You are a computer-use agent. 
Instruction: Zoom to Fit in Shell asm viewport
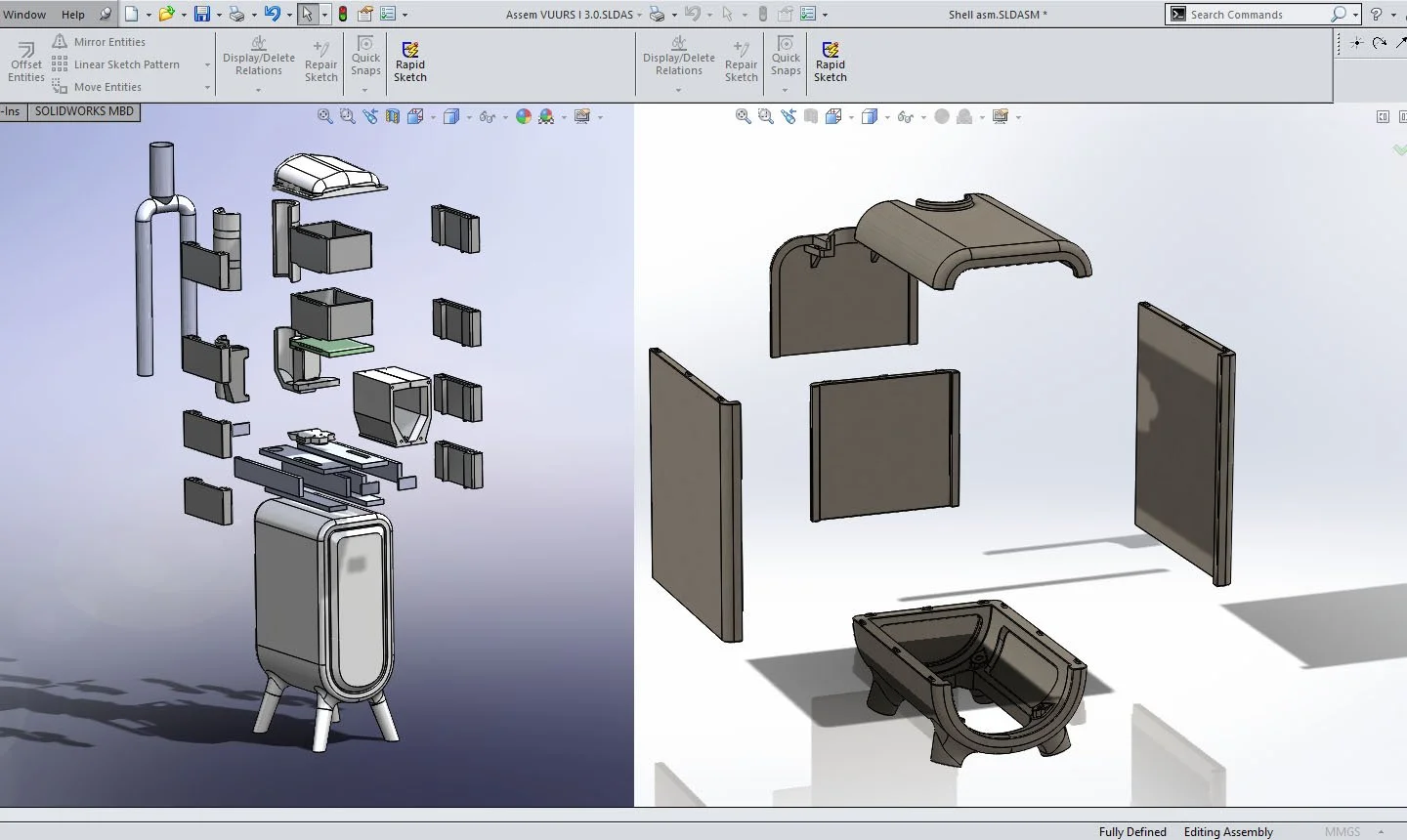click(x=744, y=116)
